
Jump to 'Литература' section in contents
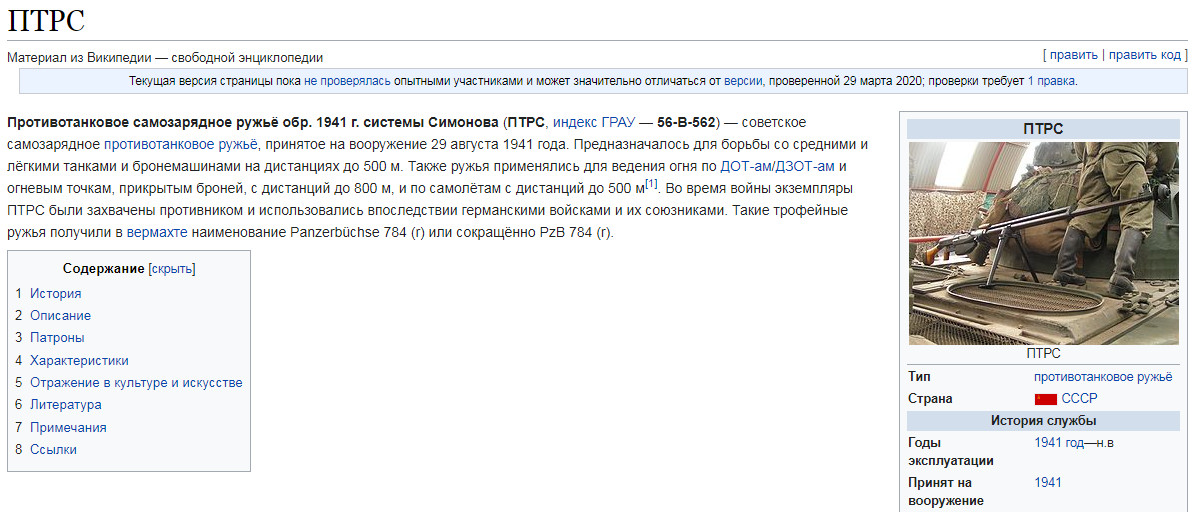coord(66,404)
